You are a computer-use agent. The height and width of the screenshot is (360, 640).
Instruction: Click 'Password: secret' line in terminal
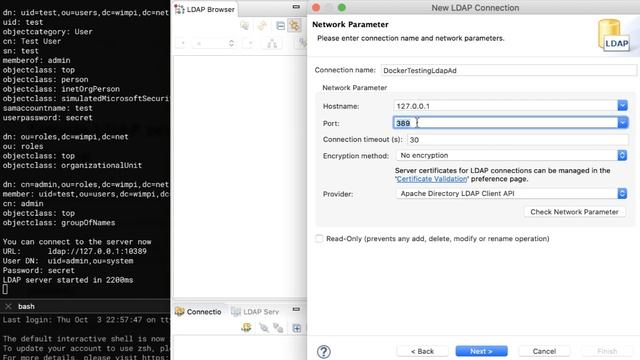click(x=38, y=270)
